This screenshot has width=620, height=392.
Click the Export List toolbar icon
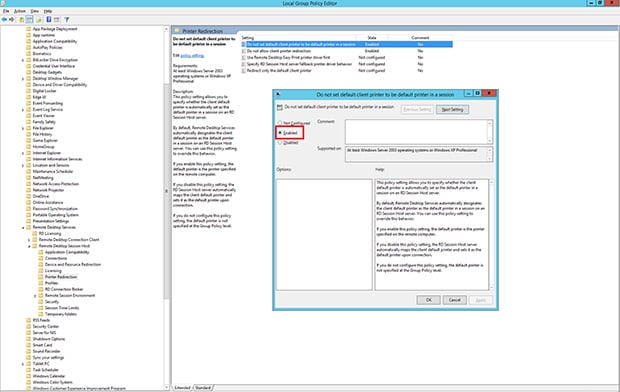[x=39, y=19]
